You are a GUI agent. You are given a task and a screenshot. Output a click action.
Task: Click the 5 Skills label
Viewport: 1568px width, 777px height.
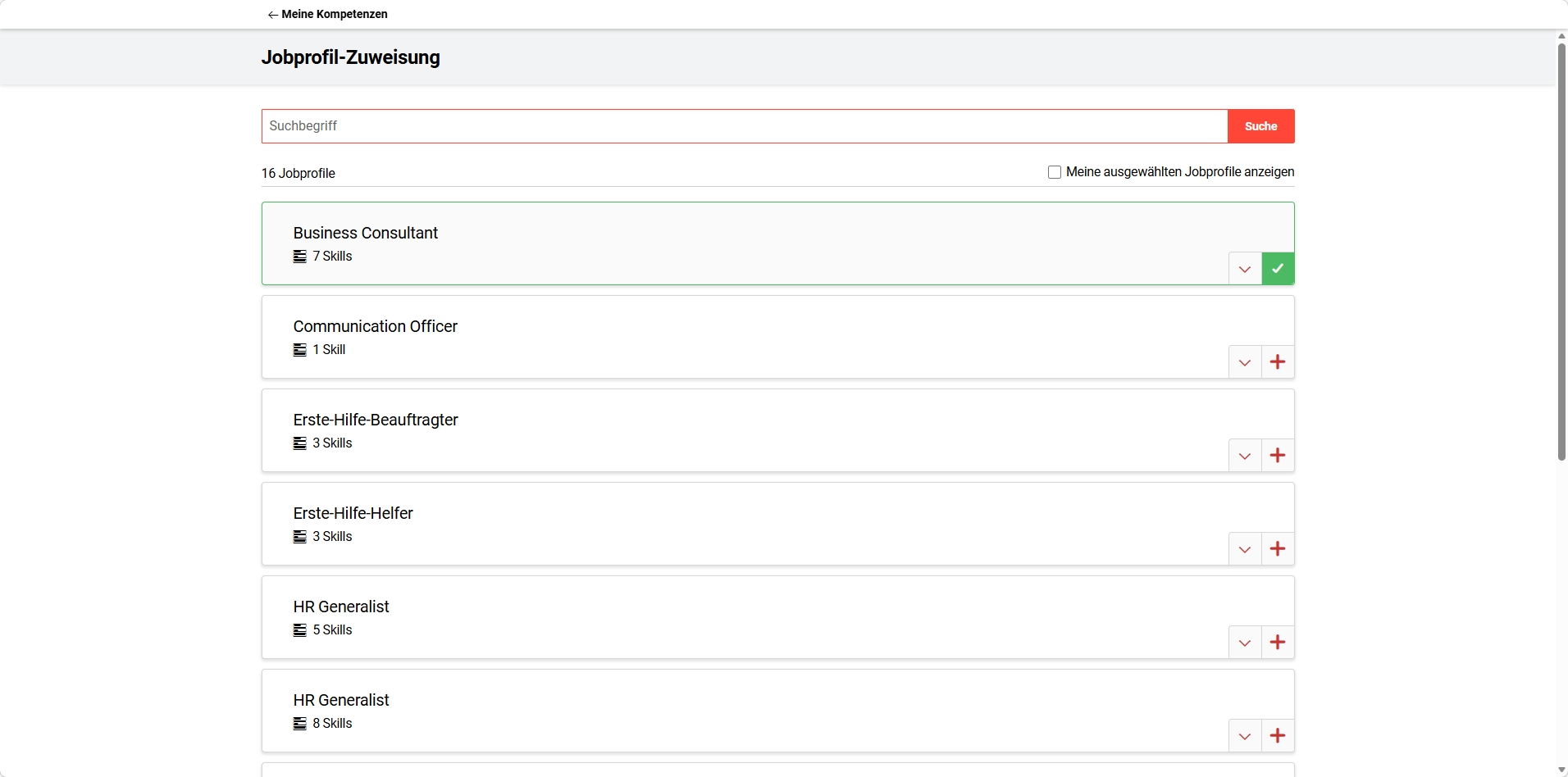(332, 630)
